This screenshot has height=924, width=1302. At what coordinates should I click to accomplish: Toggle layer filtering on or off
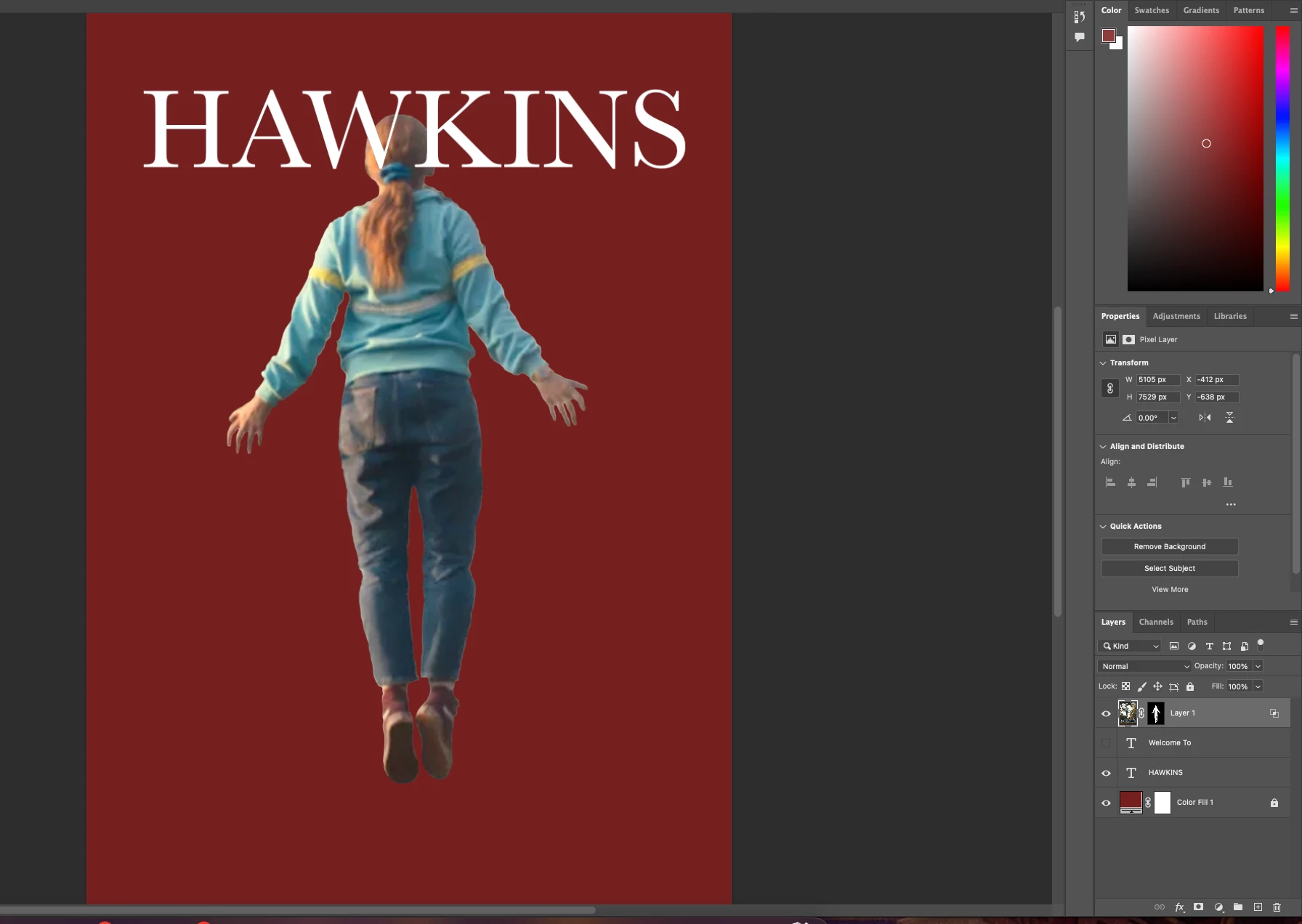click(x=1261, y=644)
